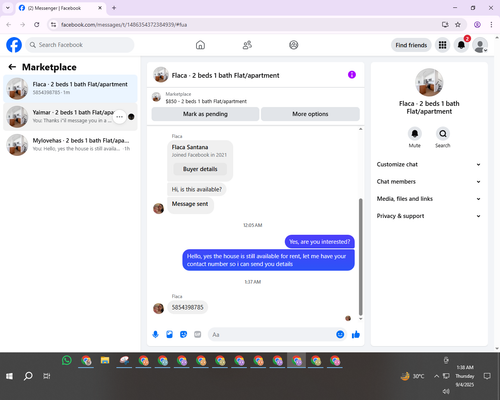The width and height of the screenshot is (500, 400).
Task: Open the Friends icon in top navigation
Action: click(247, 45)
